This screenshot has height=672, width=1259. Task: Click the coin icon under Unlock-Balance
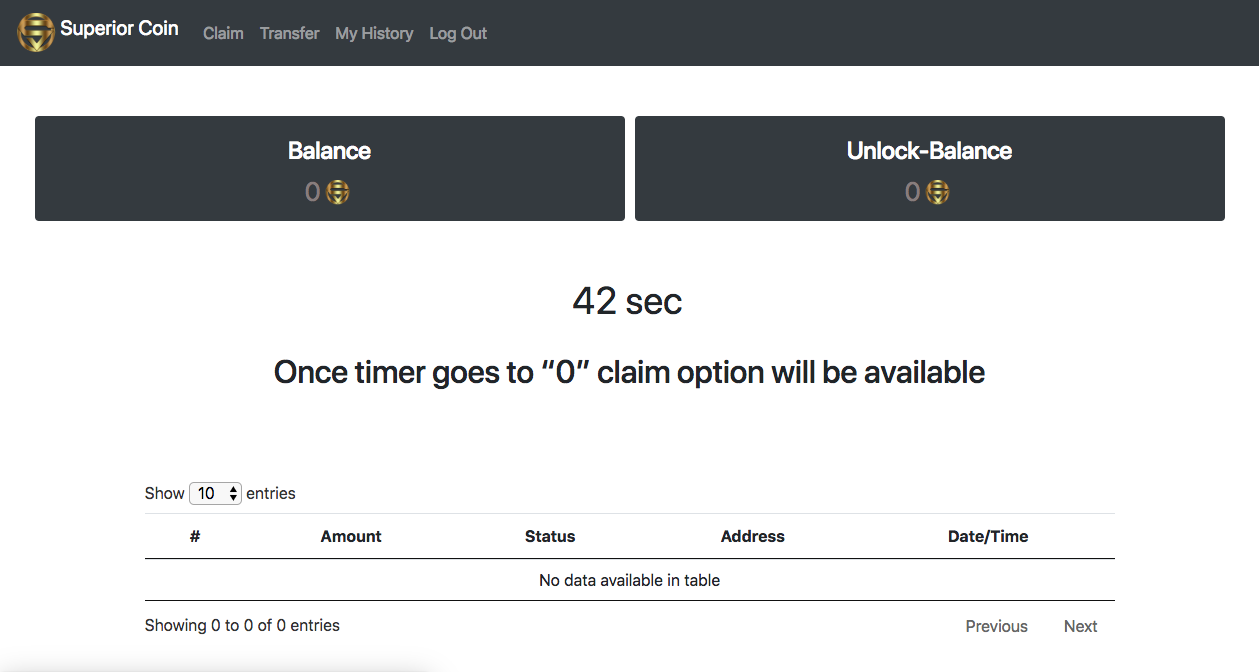click(938, 192)
